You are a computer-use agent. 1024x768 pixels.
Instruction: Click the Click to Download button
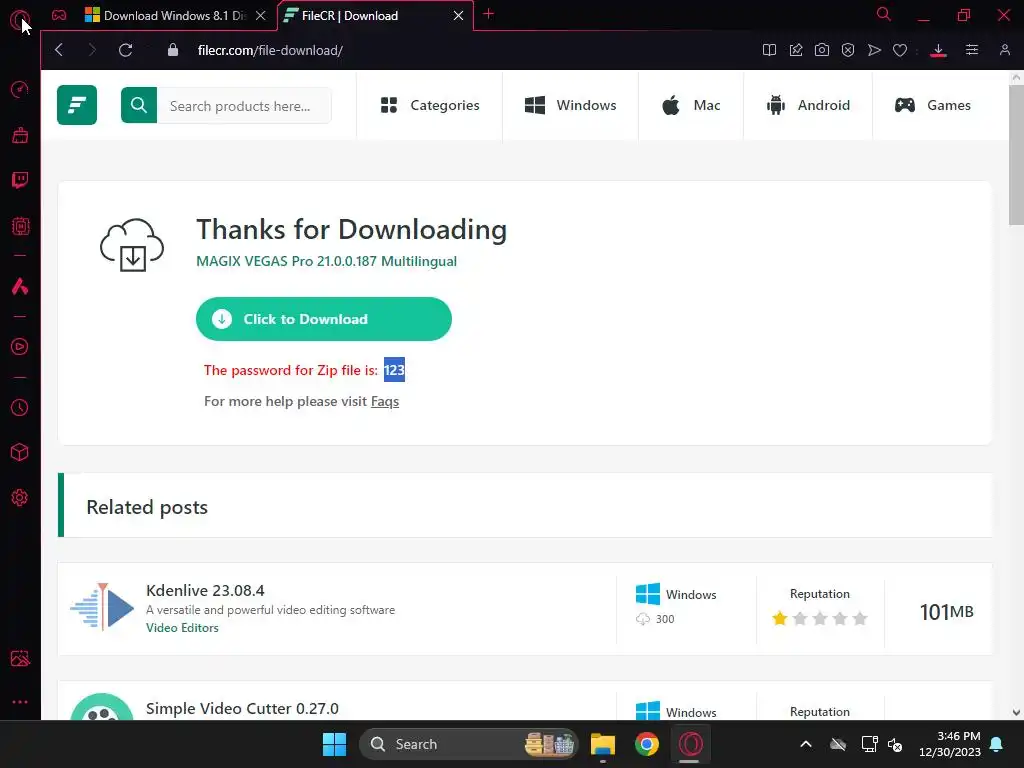pos(323,319)
